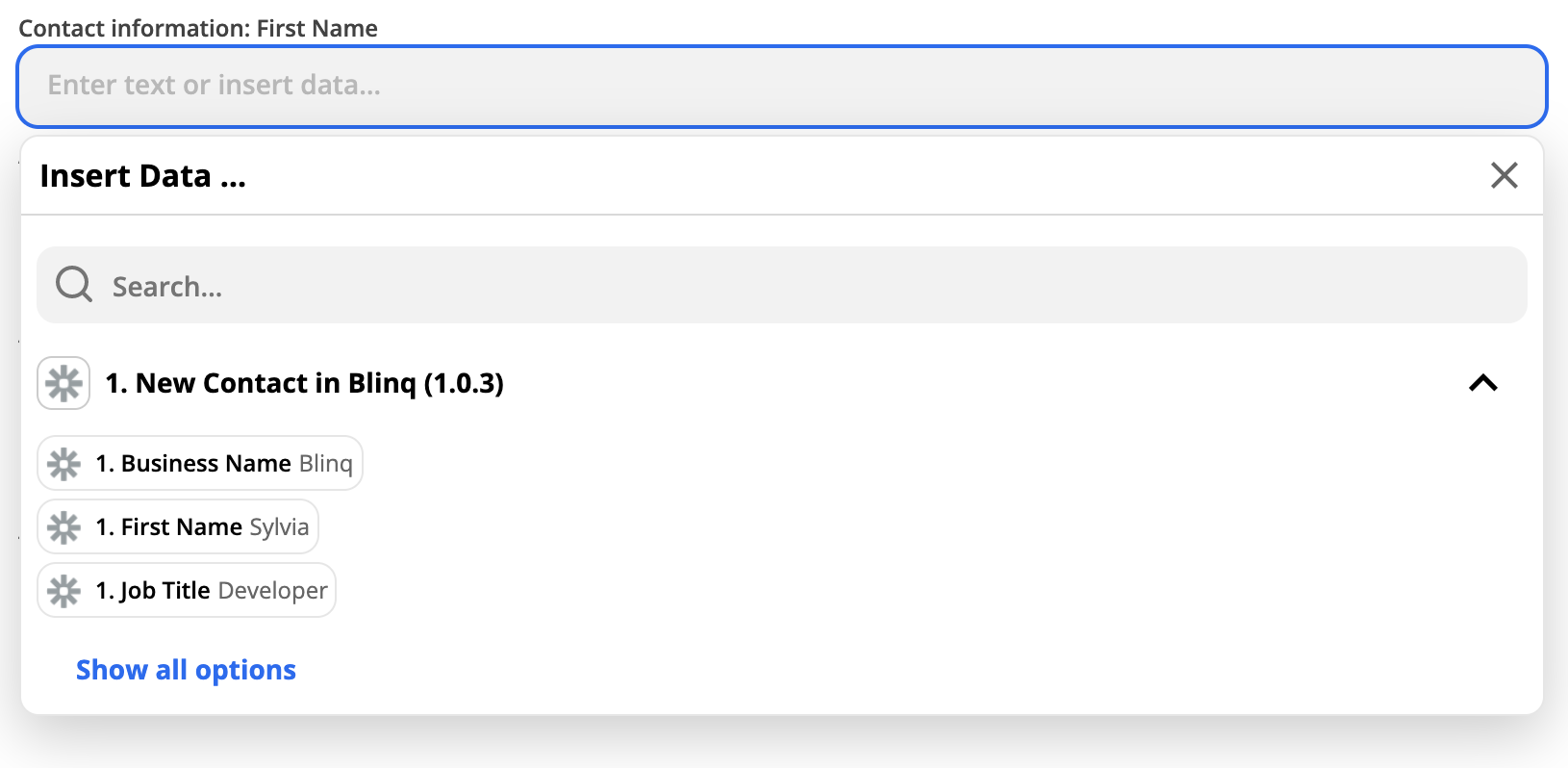Open the Show all options link
Screen dimensions: 1568x768
click(x=186, y=670)
